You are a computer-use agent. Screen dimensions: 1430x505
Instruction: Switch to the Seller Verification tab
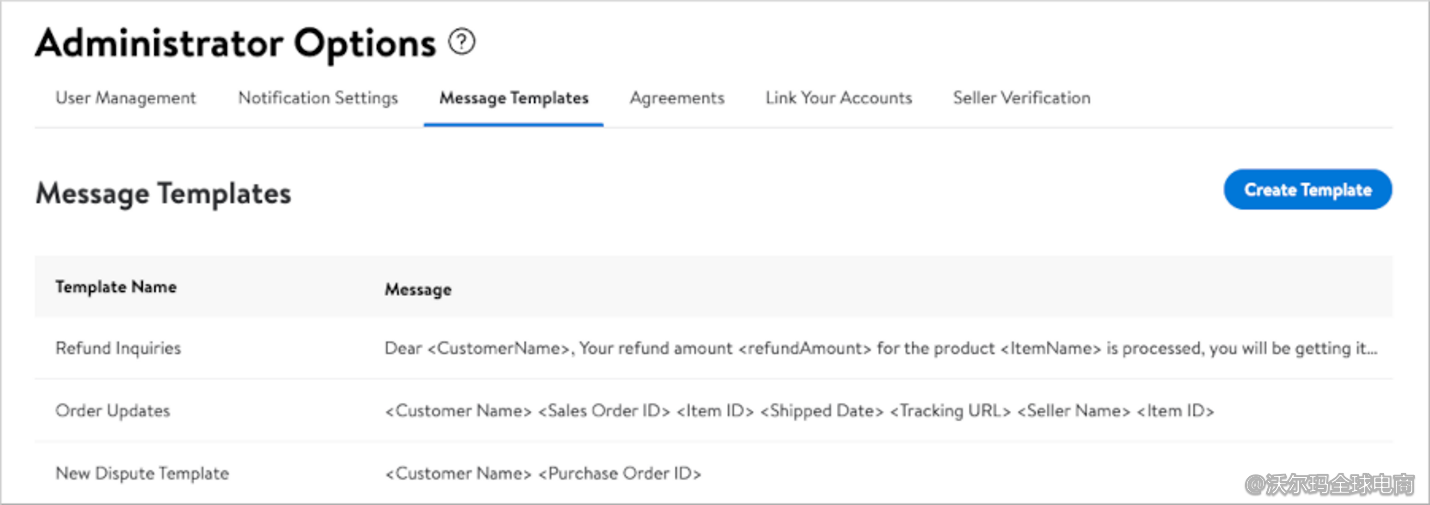pos(1022,98)
